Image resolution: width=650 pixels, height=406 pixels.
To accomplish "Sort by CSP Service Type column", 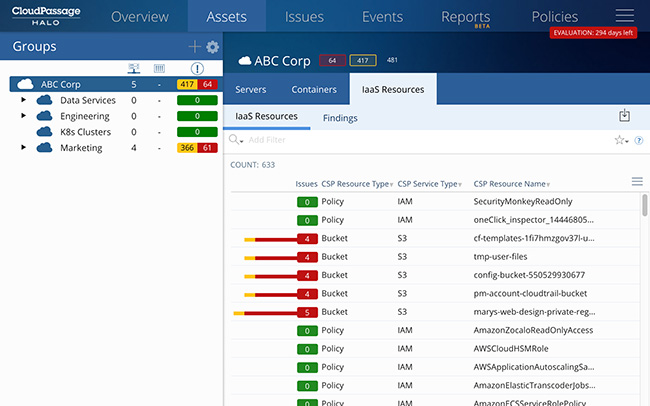I will pyautogui.click(x=429, y=184).
